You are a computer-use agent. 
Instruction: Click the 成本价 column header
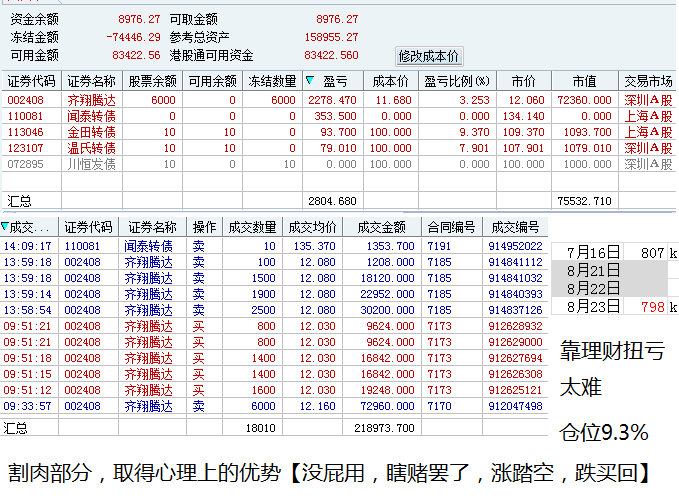coord(391,81)
